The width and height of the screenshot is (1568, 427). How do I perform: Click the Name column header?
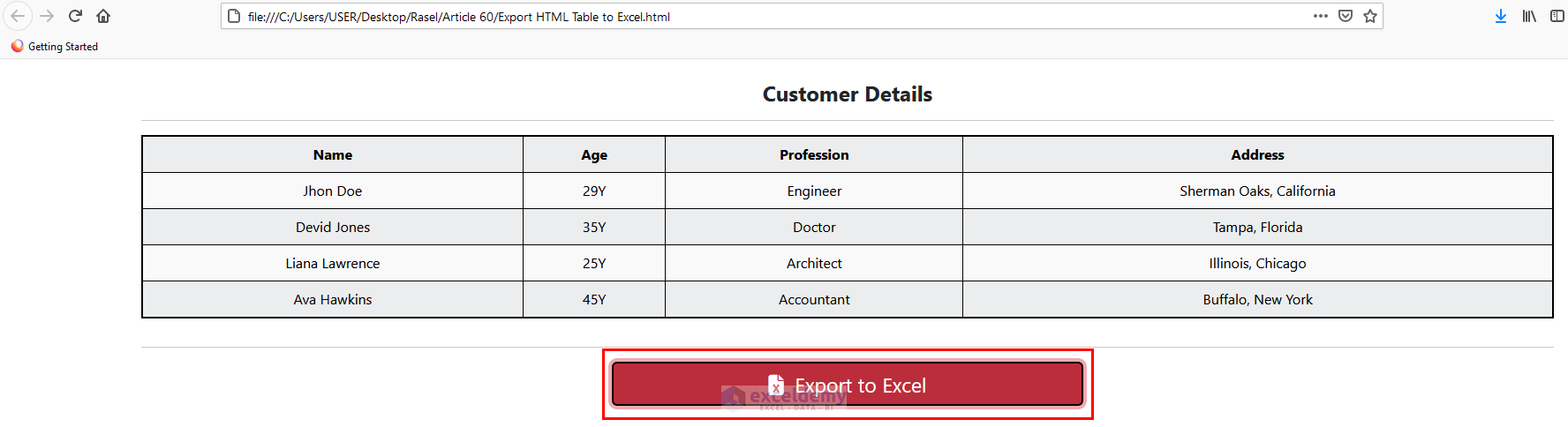pos(333,155)
